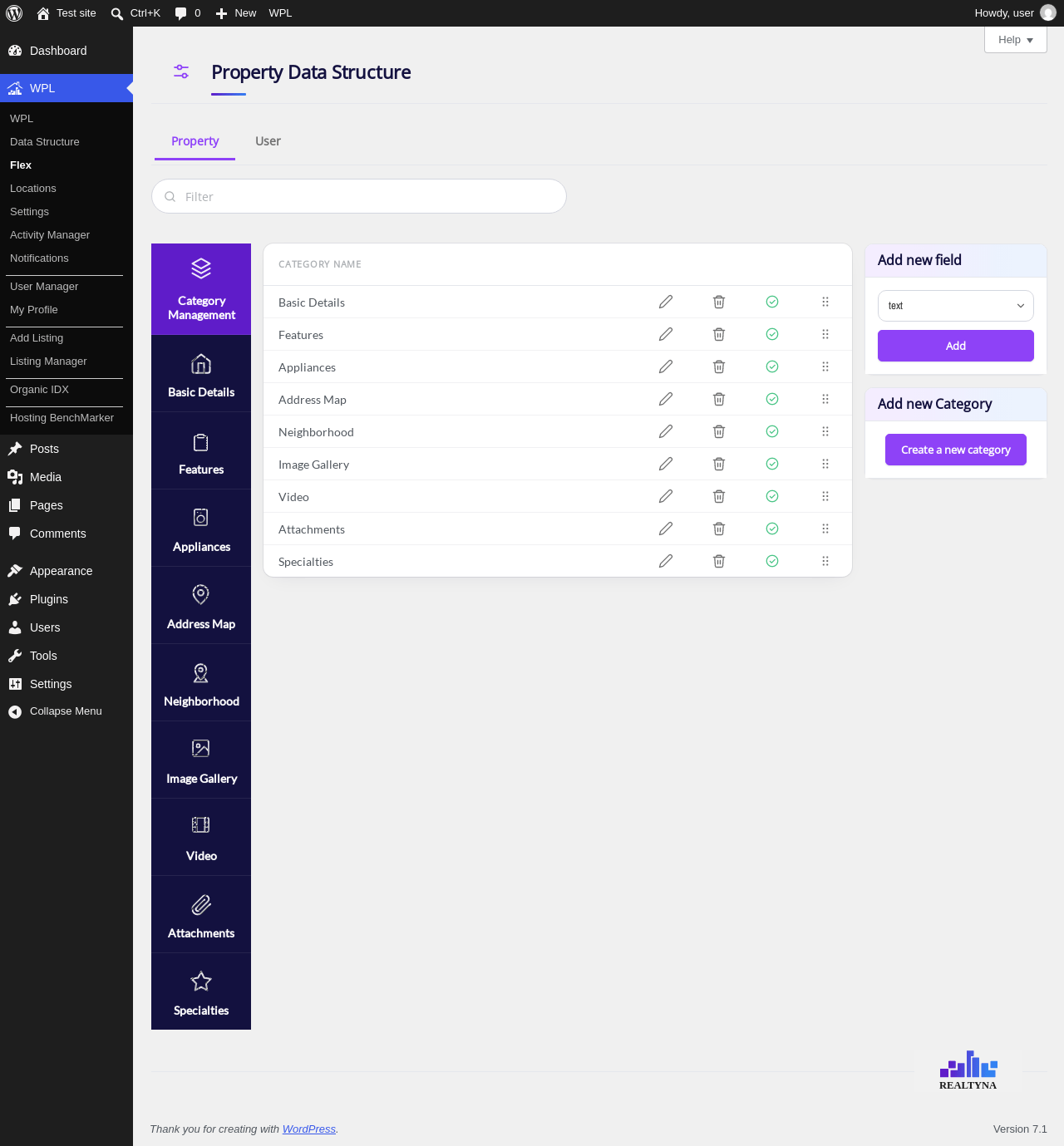Click the purple Add field button
This screenshot has width=1064, height=1146.
tap(956, 346)
